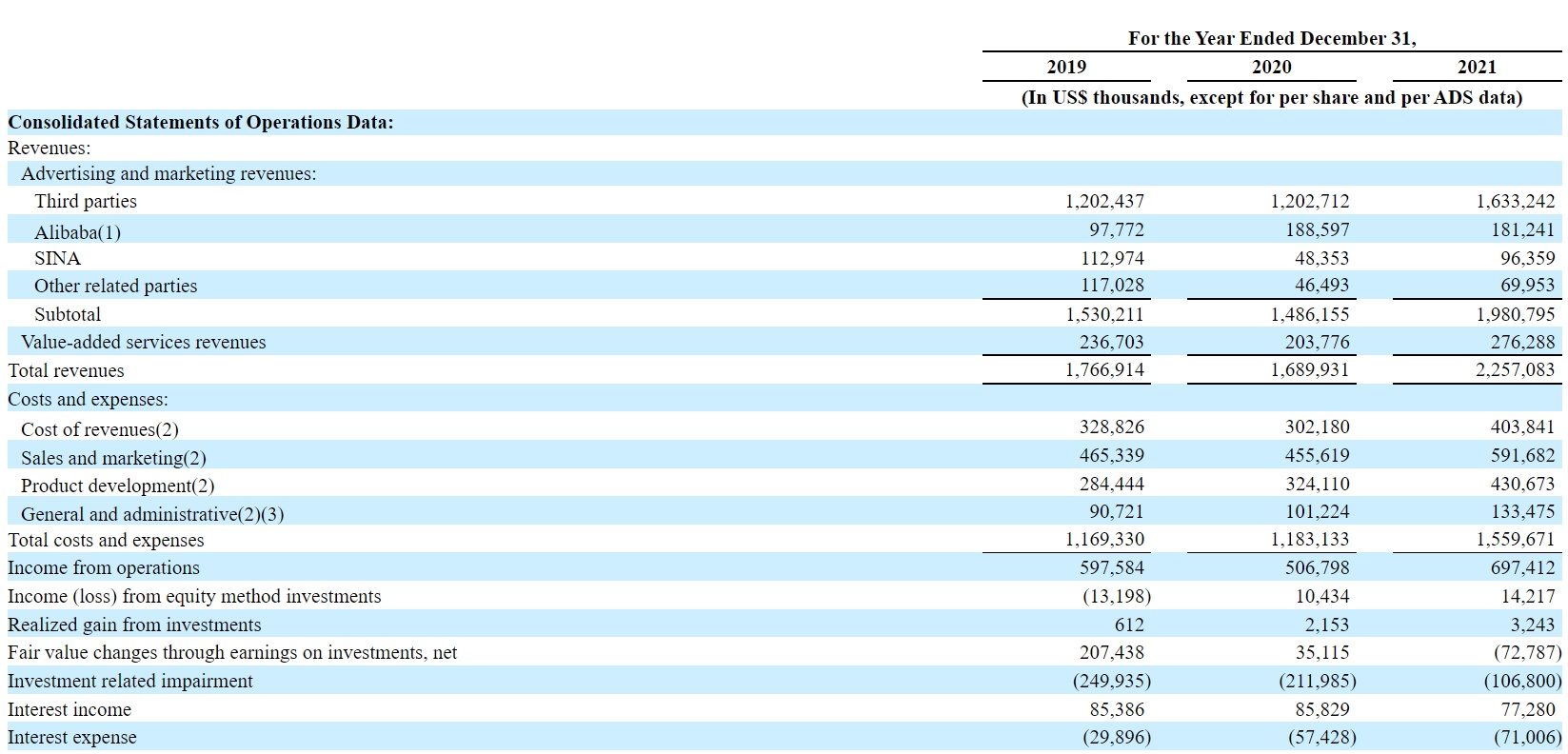This screenshot has height=754, width=1568.
Task: Click the For the Year Ended December 31 header
Action: pyautogui.click(x=1272, y=38)
